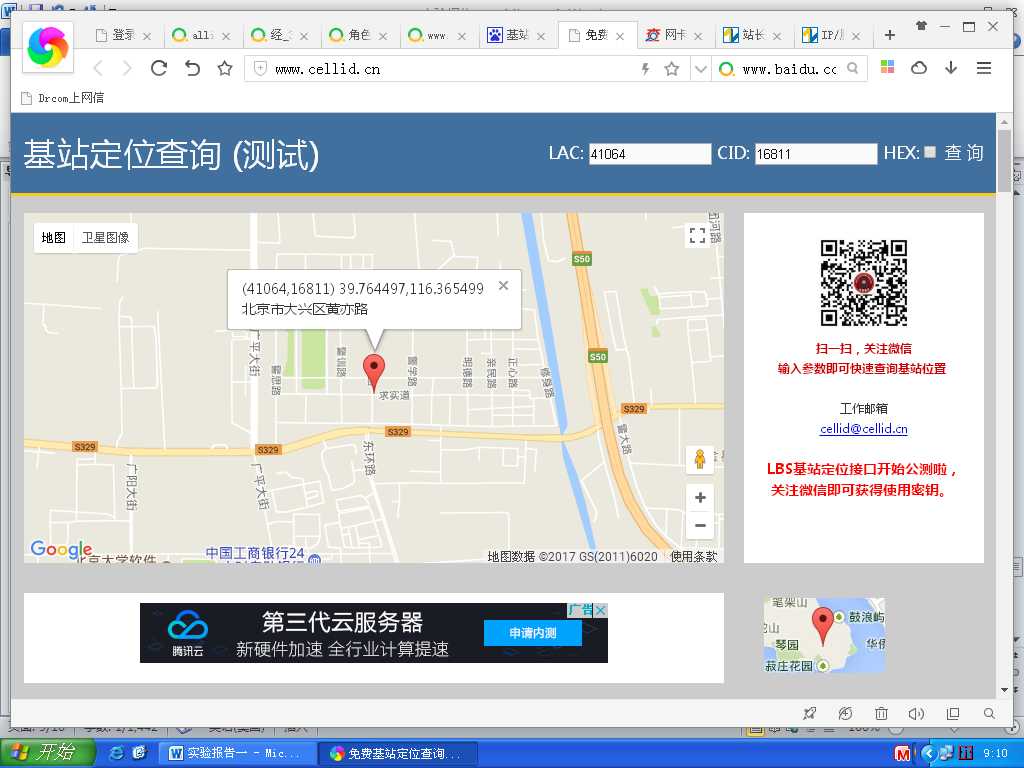Switch to the 角色 tab

(358, 35)
